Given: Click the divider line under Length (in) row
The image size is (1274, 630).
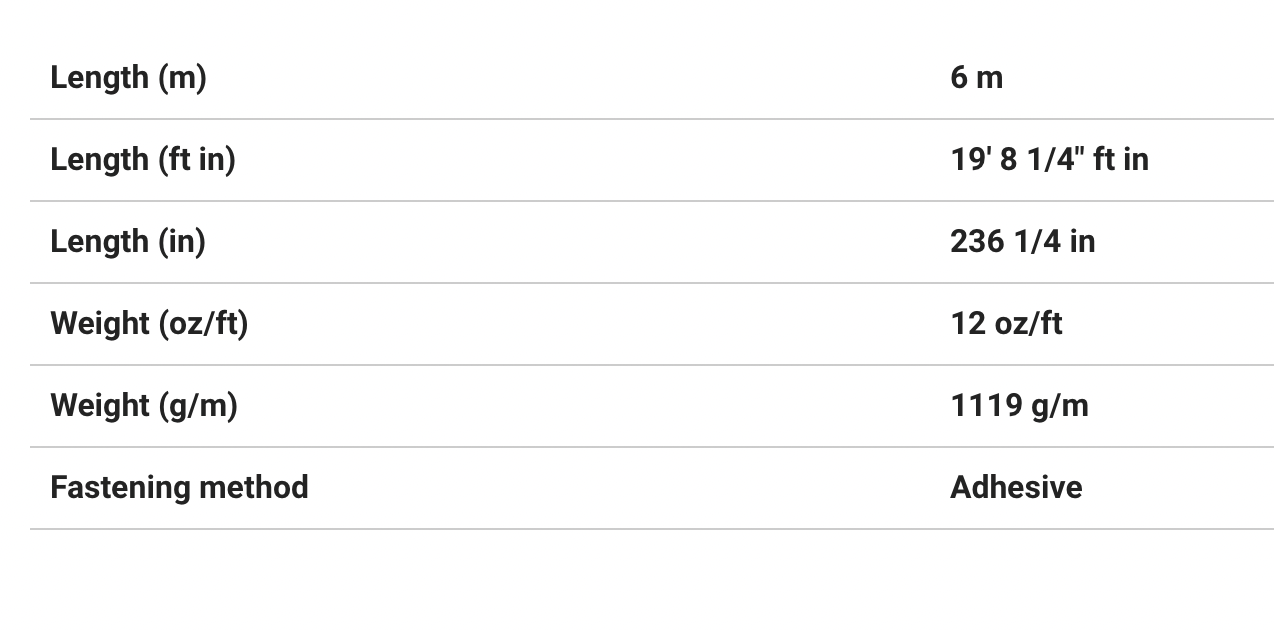Looking at the screenshot, I should point(651,283).
